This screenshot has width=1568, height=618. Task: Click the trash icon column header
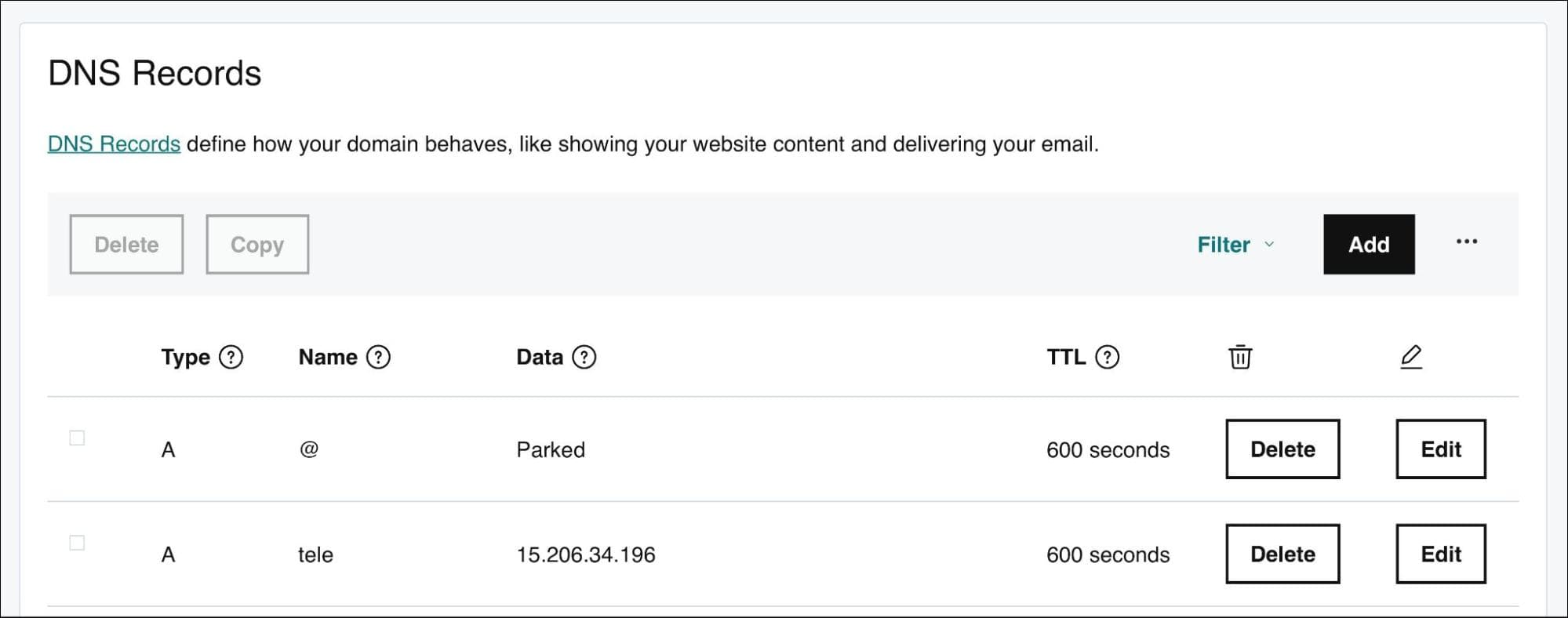point(1239,357)
